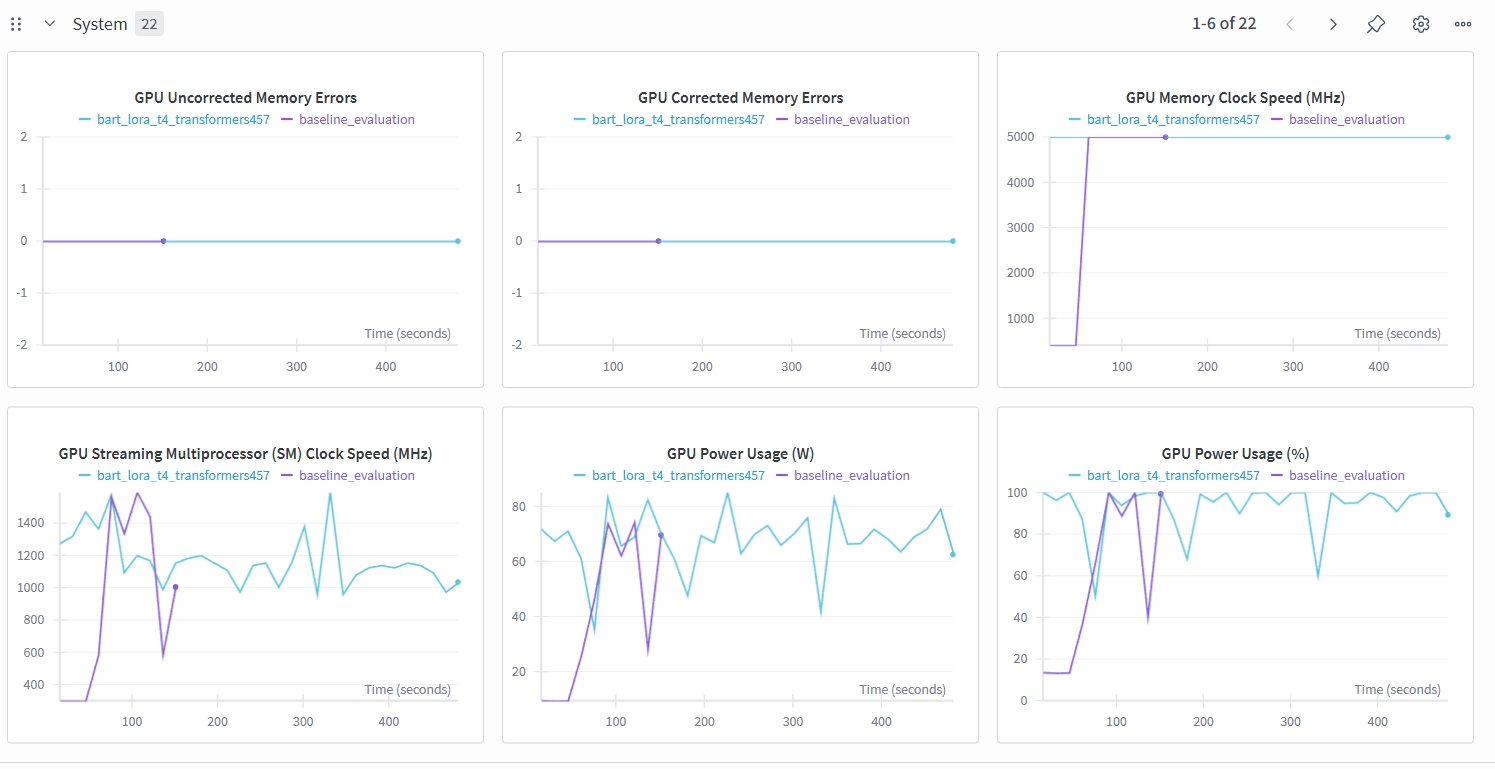Select GPU Memory Clock Speed (MHz) chart title
1495x769 pixels.
pyautogui.click(x=1235, y=98)
